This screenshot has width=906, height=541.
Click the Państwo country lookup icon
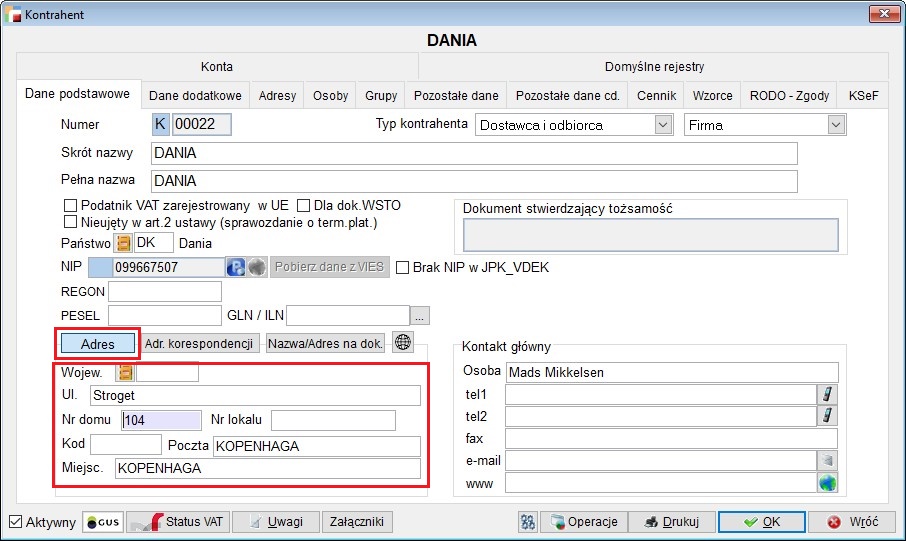tap(124, 242)
